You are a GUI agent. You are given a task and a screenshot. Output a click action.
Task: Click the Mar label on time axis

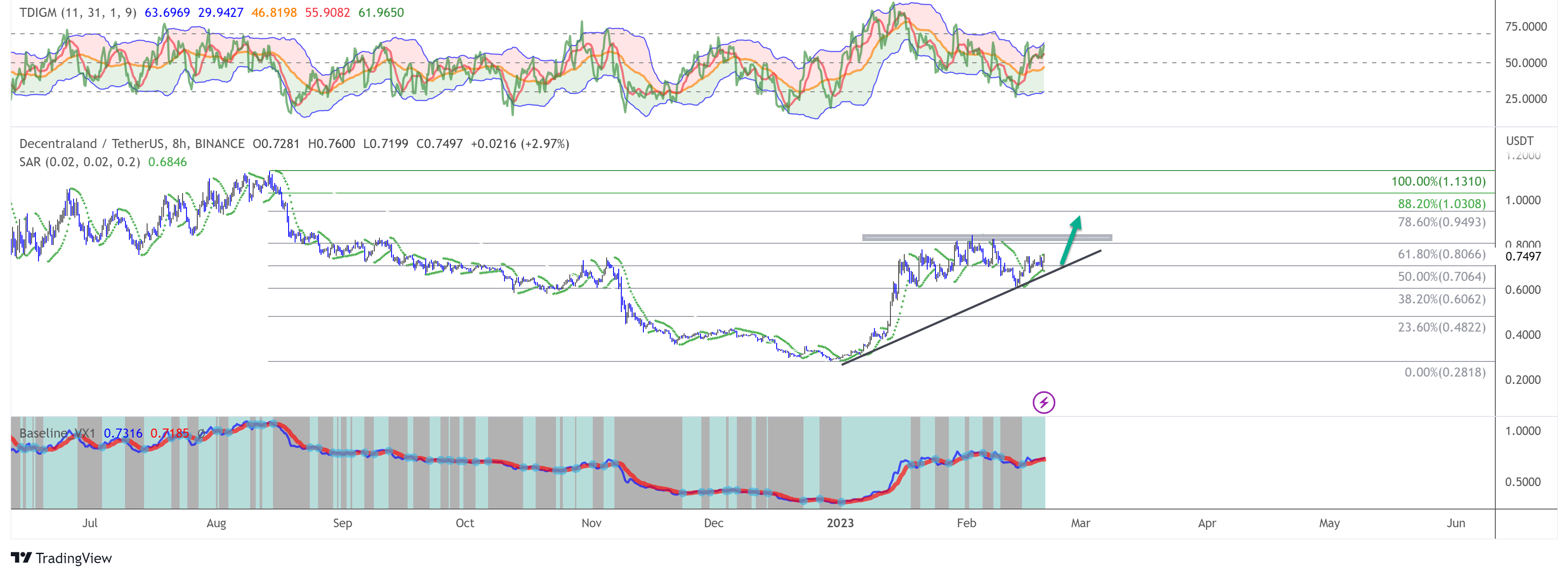1080,523
